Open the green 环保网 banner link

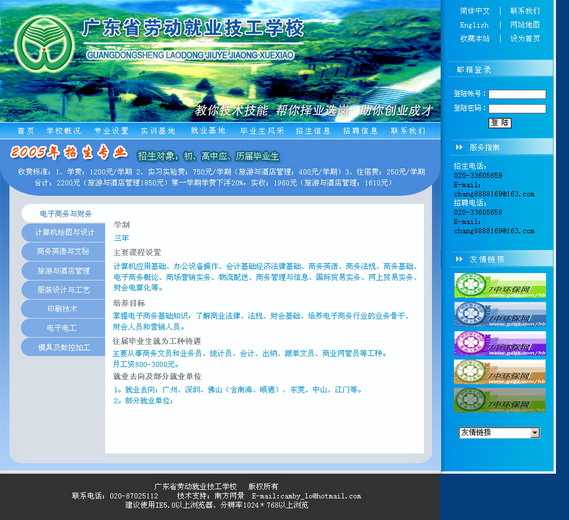(500, 286)
